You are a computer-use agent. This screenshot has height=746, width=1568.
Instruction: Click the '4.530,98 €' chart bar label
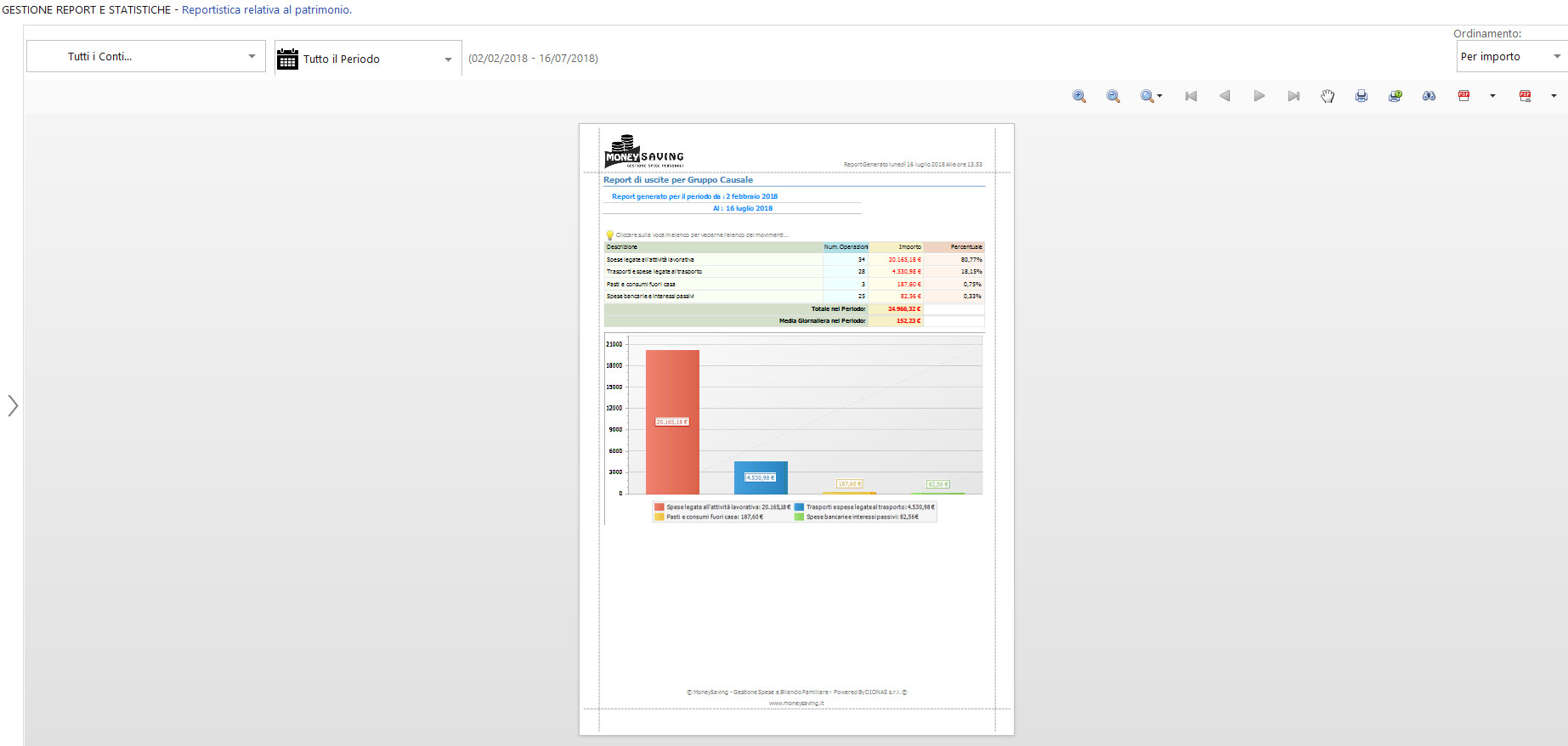click(761, 478)
